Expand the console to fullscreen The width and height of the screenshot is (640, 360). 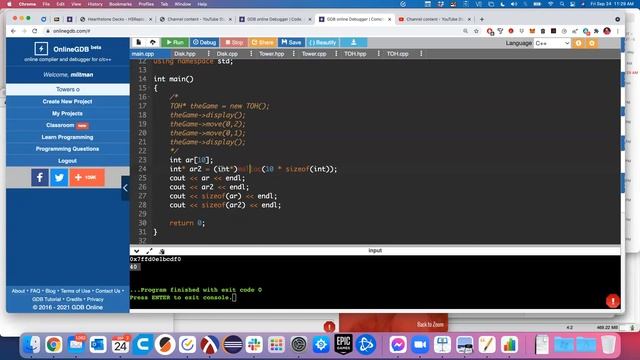(x=149, y=251)
